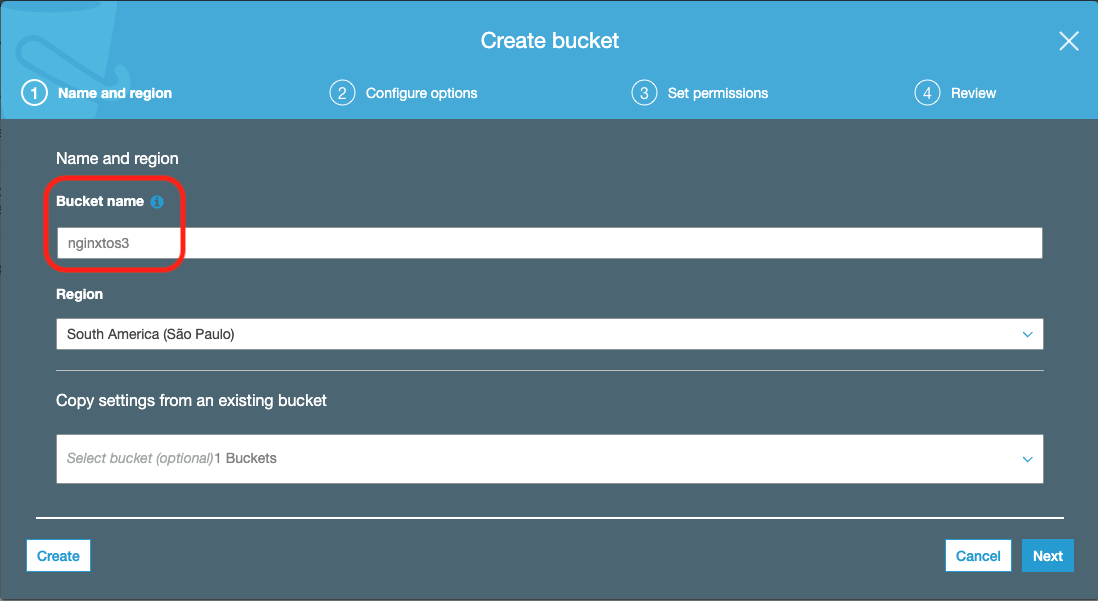The width and height of the screenshot is (1098, 601).
Task: Click the Next button
Action: (x=1048, y=555)
